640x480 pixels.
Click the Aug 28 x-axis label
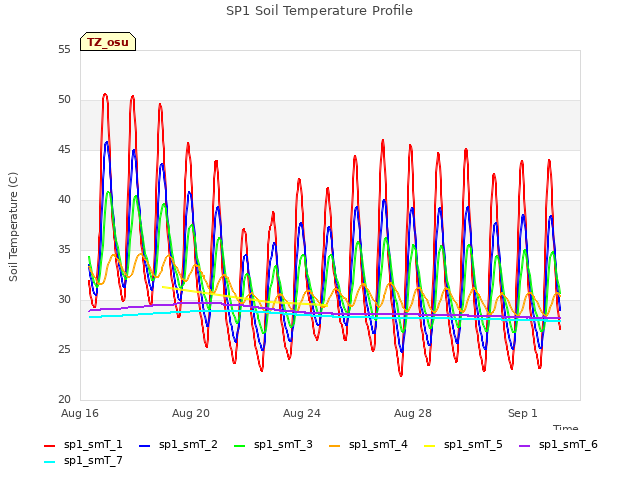413,413
